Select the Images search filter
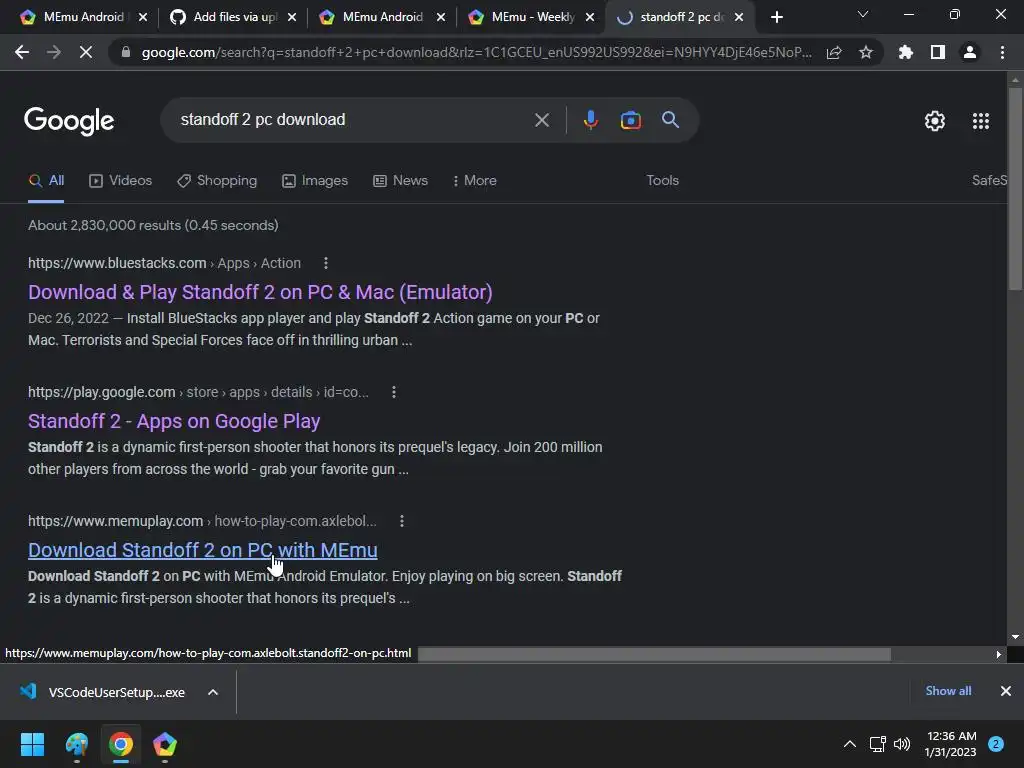 [315, 181]
